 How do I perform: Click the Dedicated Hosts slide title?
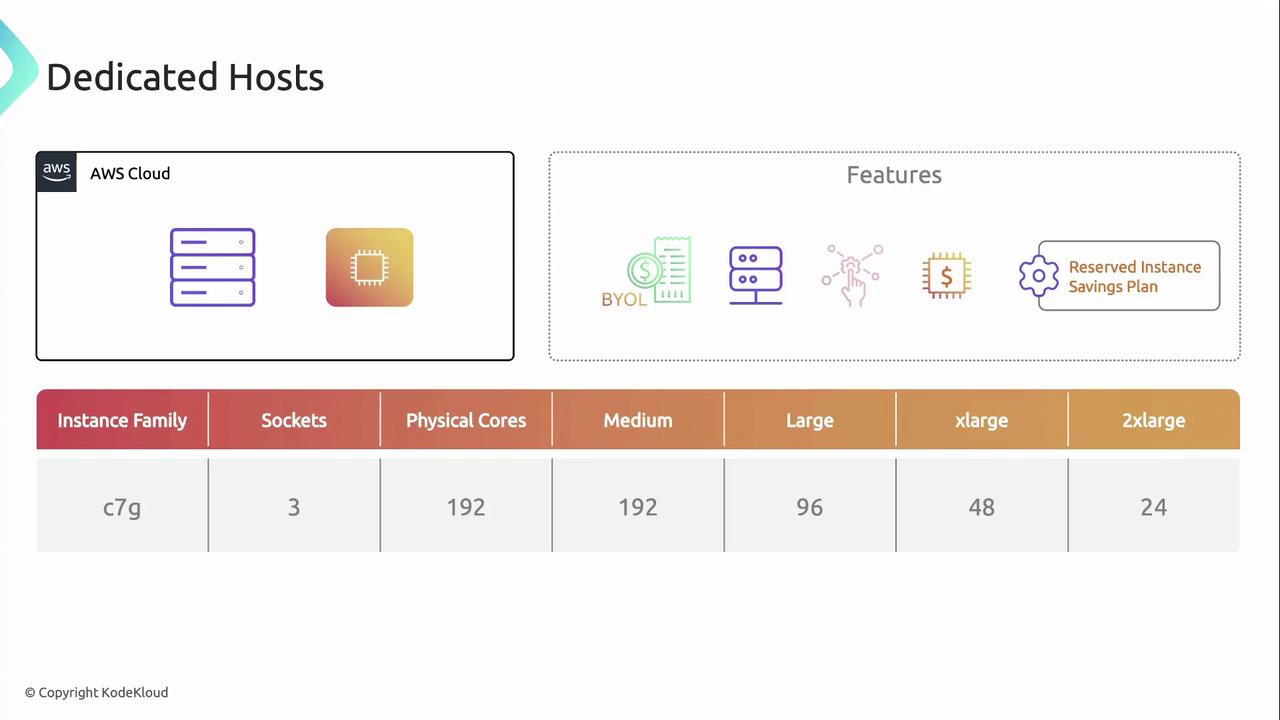point(185,77)
